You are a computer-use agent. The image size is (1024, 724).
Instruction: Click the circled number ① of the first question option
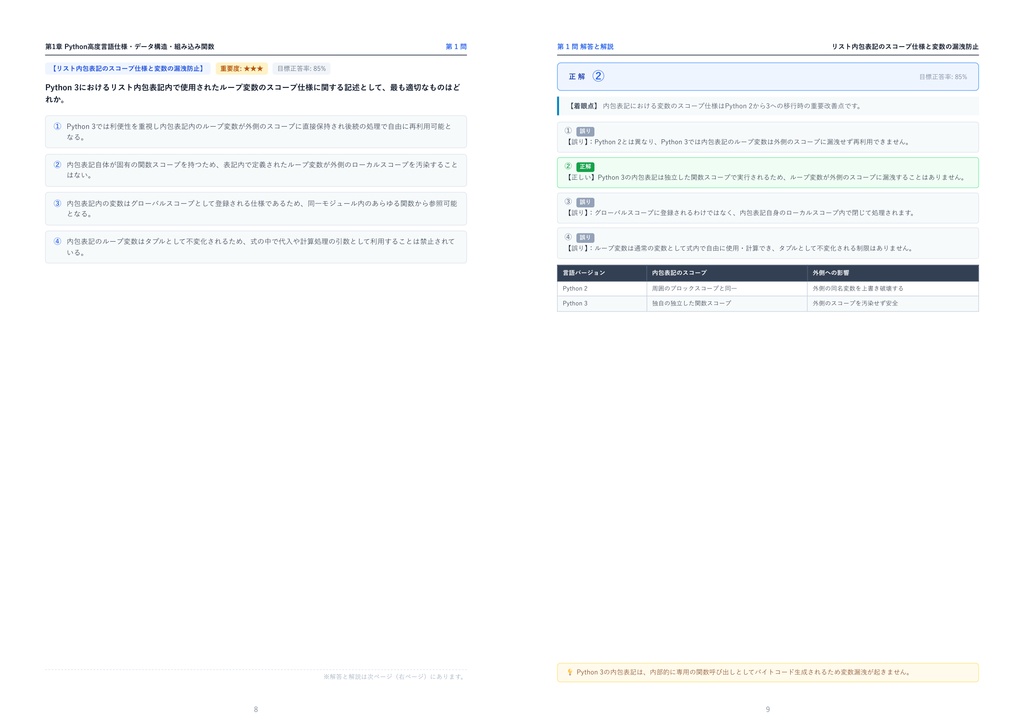click(x=57, y=127)
